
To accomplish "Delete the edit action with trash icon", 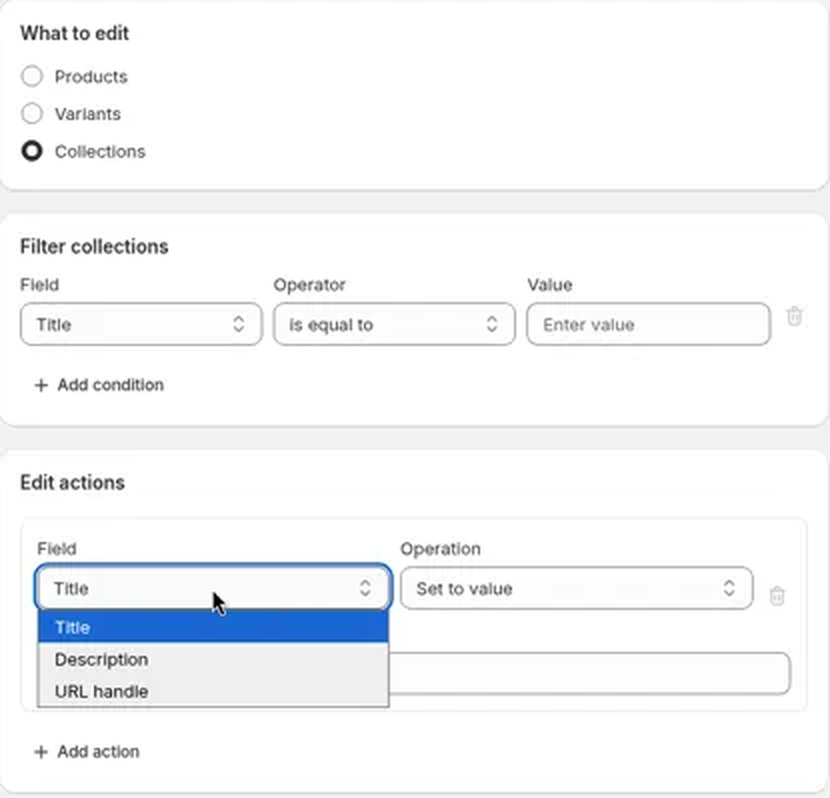I will coord(777,596).
